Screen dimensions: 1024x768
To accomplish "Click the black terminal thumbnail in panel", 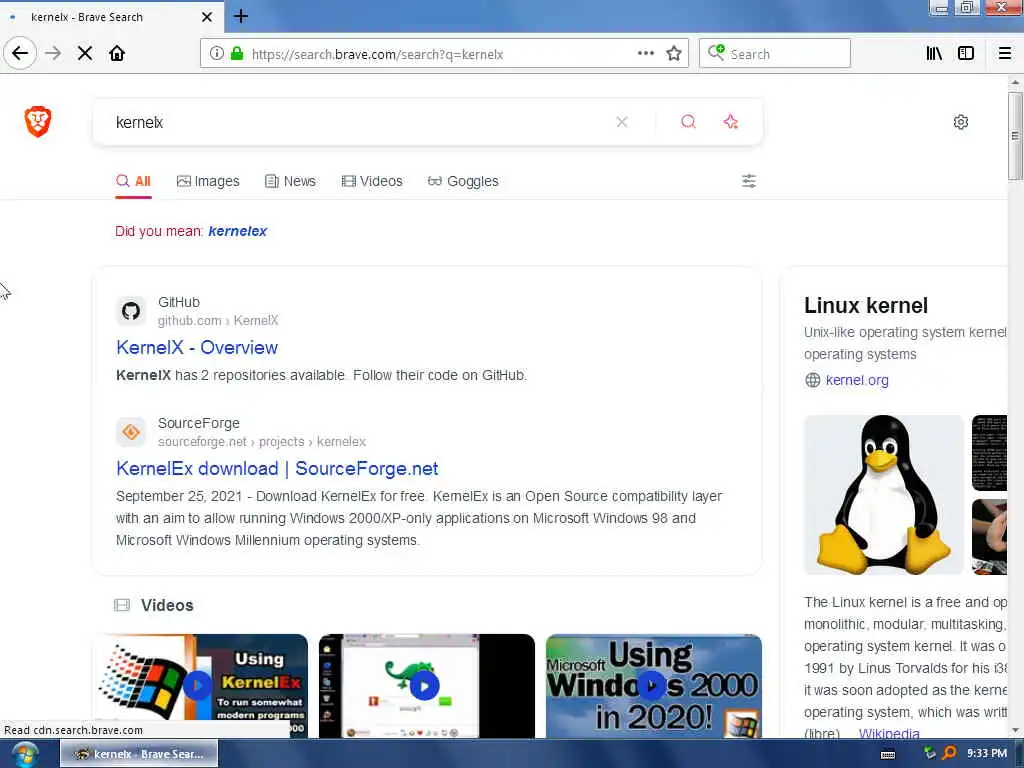I will 989,453.
